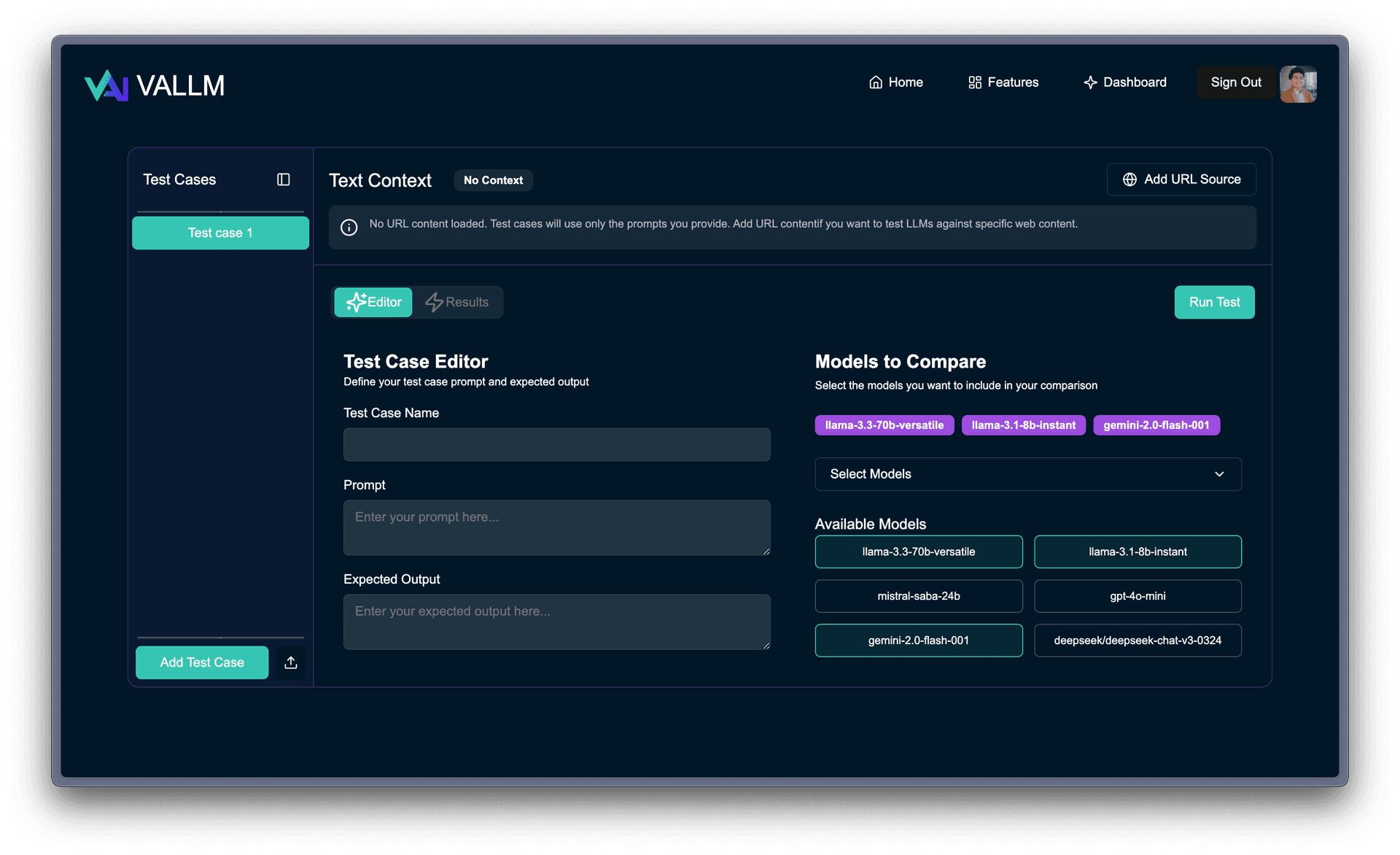Screen dimensions: 1400x855
Task: Click the export upload icon beside Add Test Case
Action: [x=291, y=662]
